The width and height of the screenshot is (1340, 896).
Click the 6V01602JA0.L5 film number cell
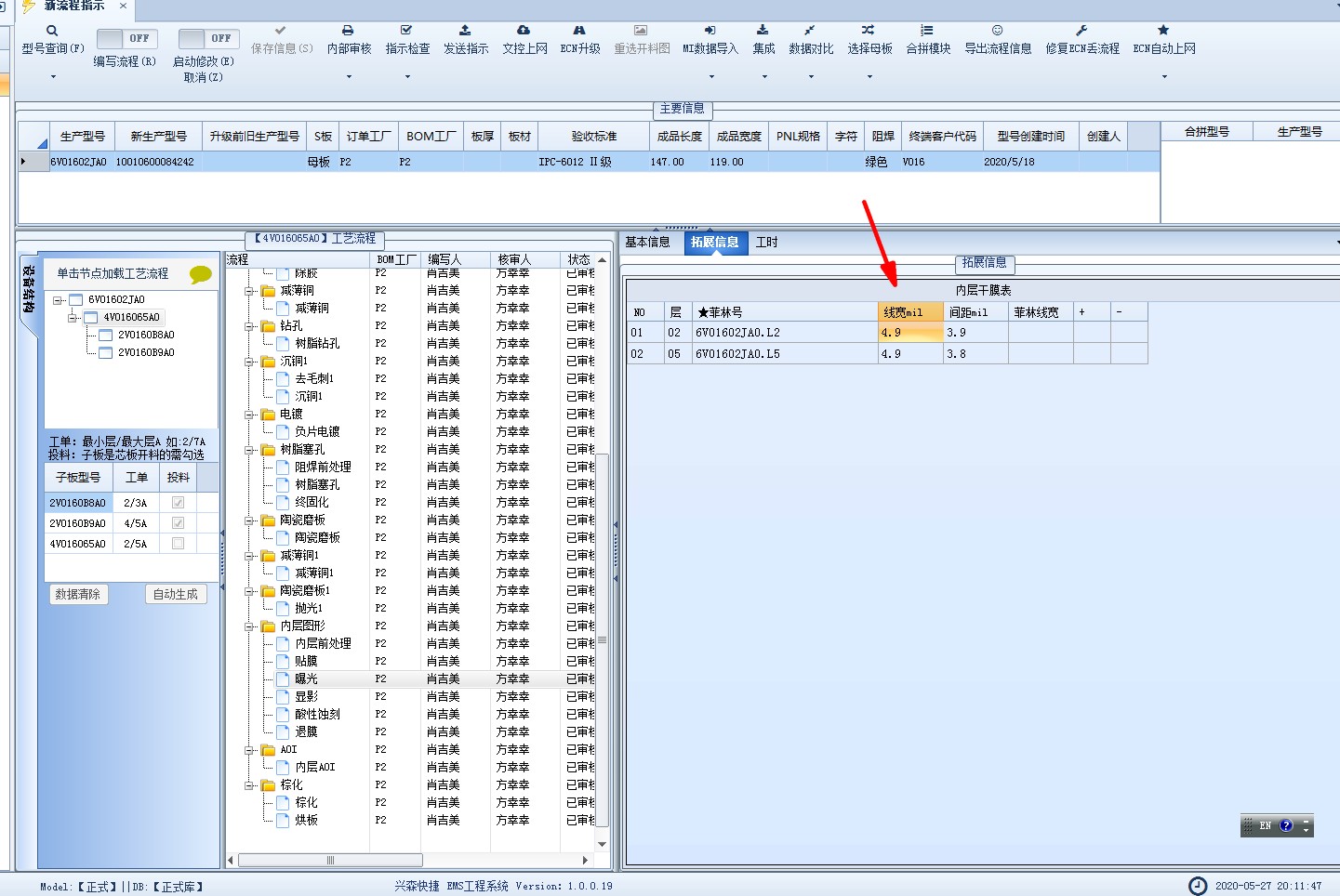(785, 354)
